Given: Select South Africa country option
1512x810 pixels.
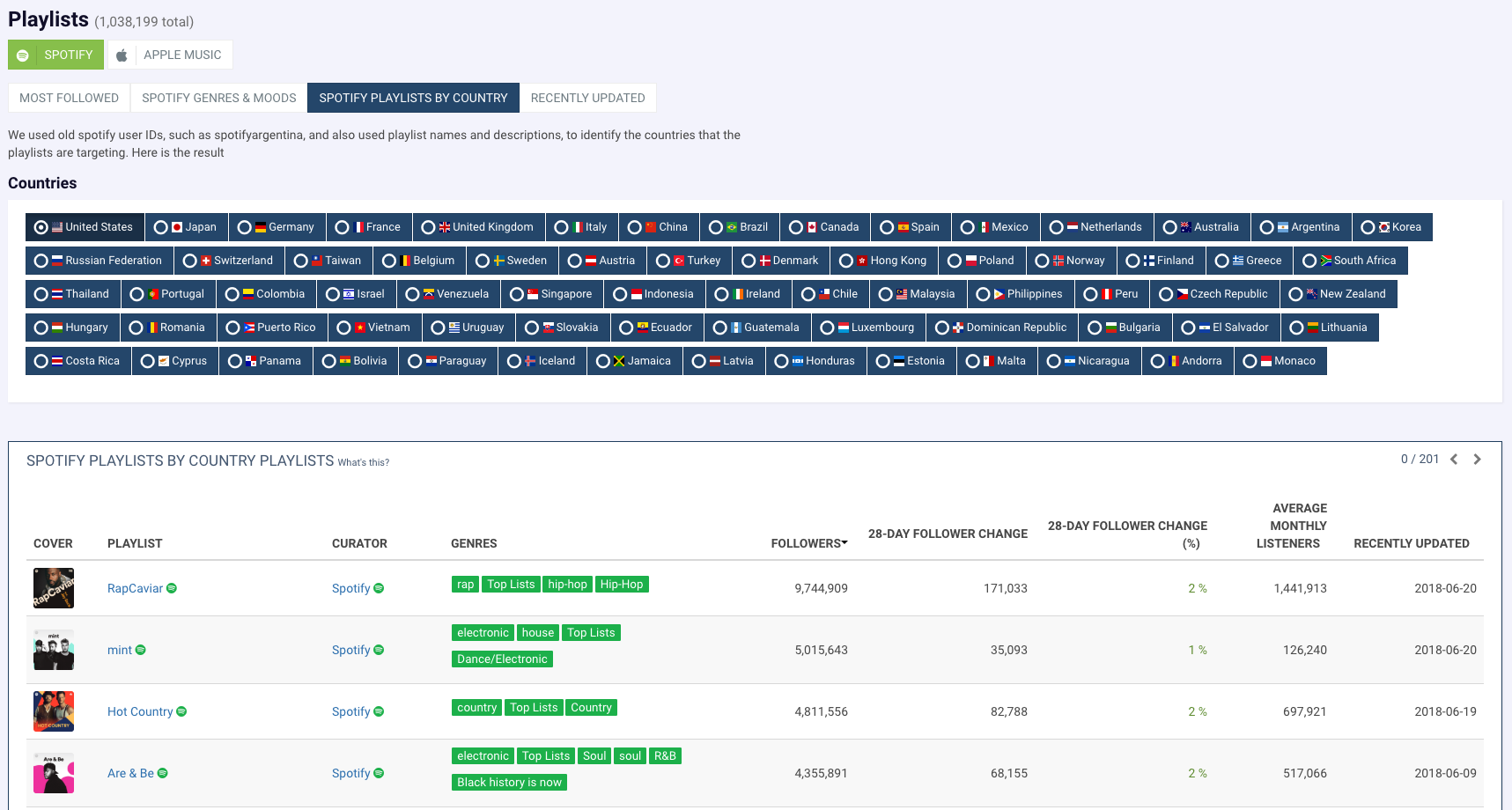Looking at the screenshot, I should coord(1351,261).
